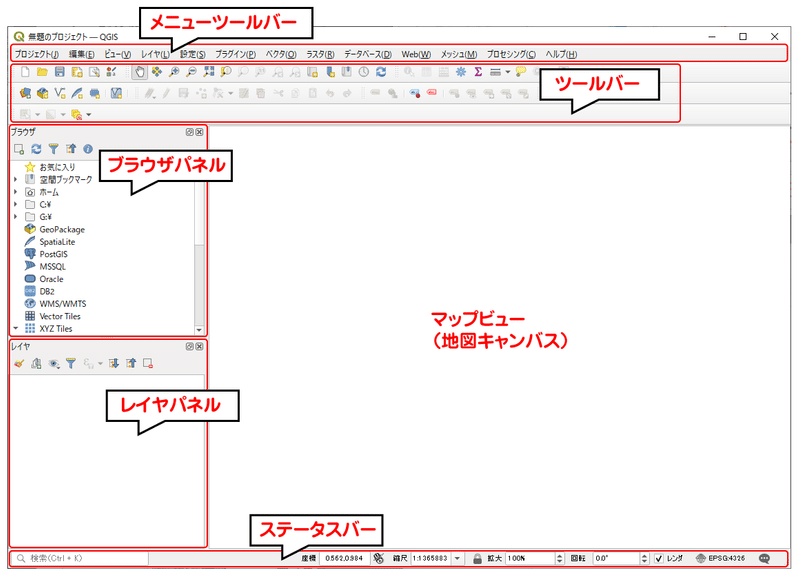The height and width of the screenshot is (575, 800).
Task: Click the Browser panel refresh icon
Action: 36,149
